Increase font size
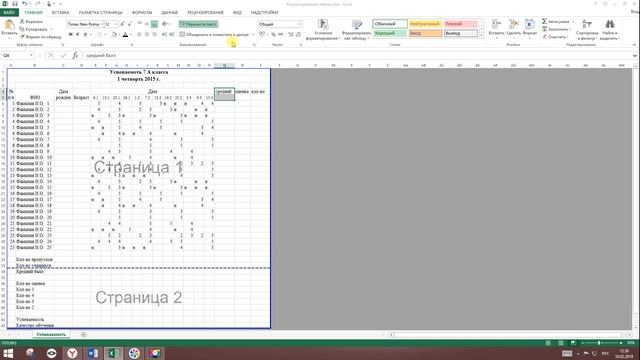Viewport: 640px width, 360px height. [x=122, y=24]
